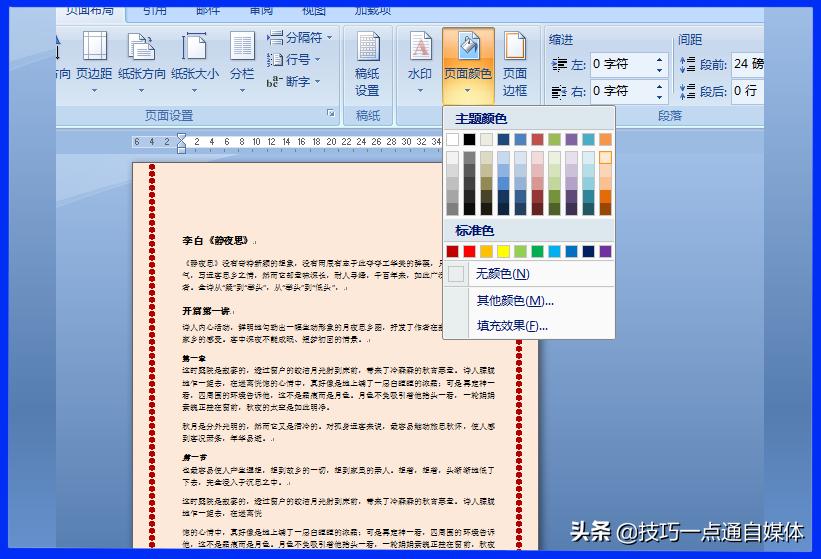Select highlighted lightest orange shade swatch
Screen dimensions: 821x559
pyautogui.click(x=605, y=158)
